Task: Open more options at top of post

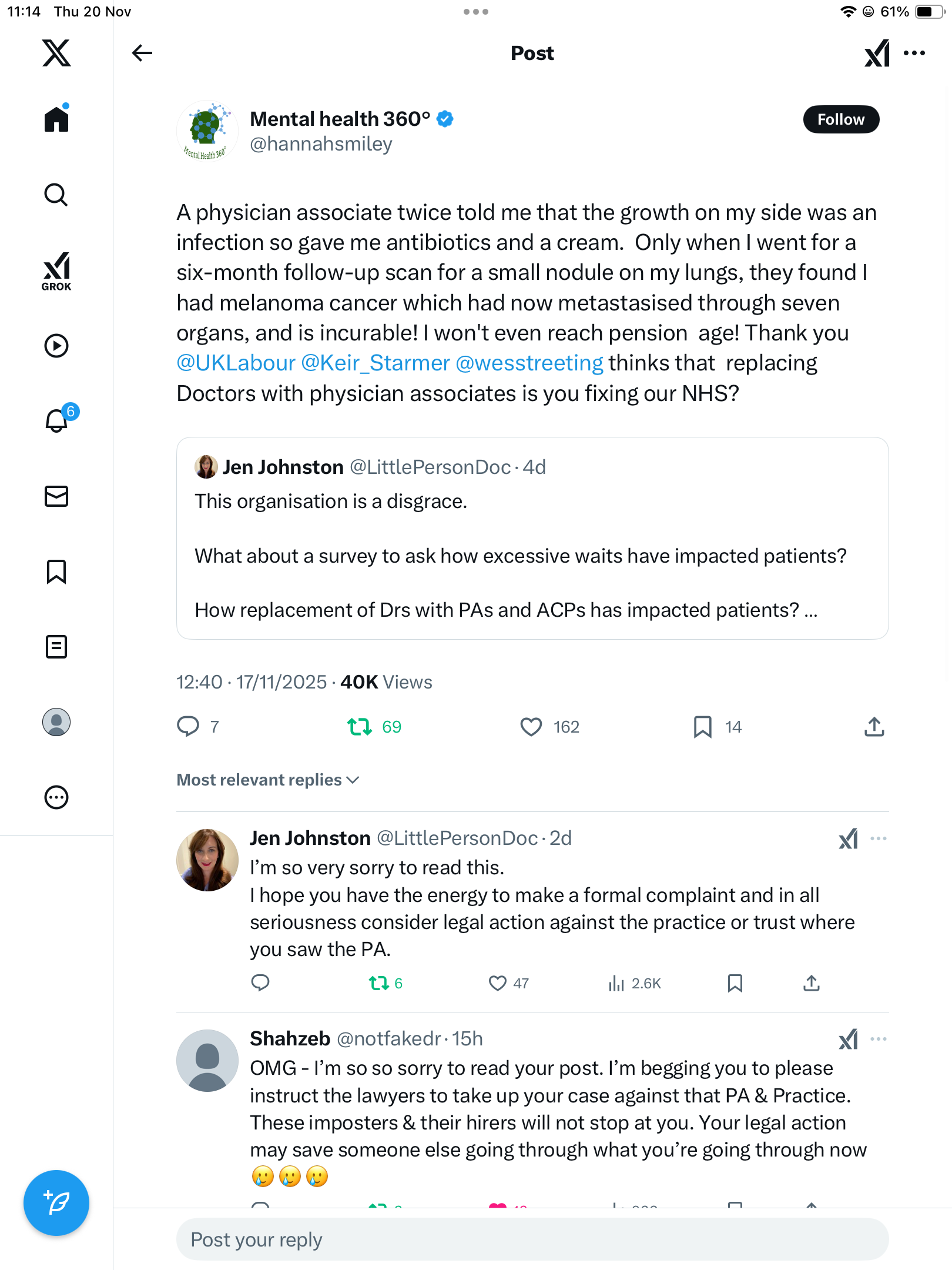Action: [x=914, y=53]
